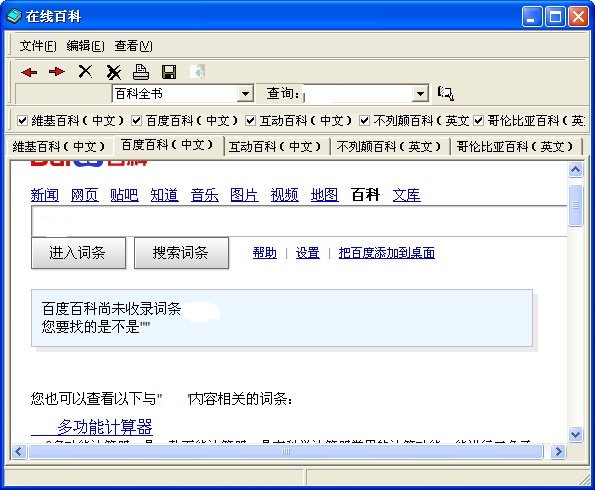Click the red forward arrow icon
Viewport: 595px width, 490px height.
[57, 71]
